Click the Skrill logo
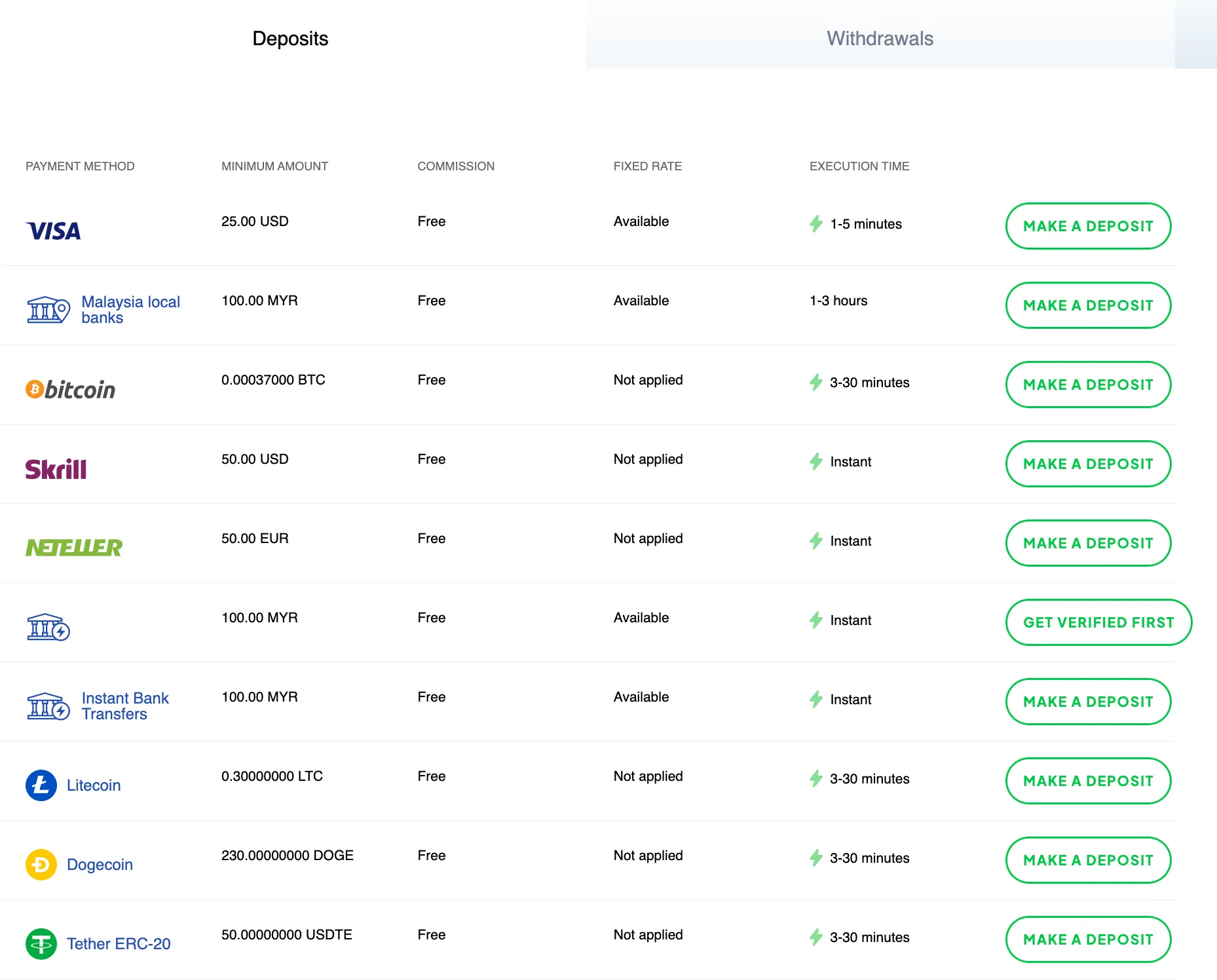This screenshot has height=980, width=1217. pyautogui.click(x=56, y=469)
